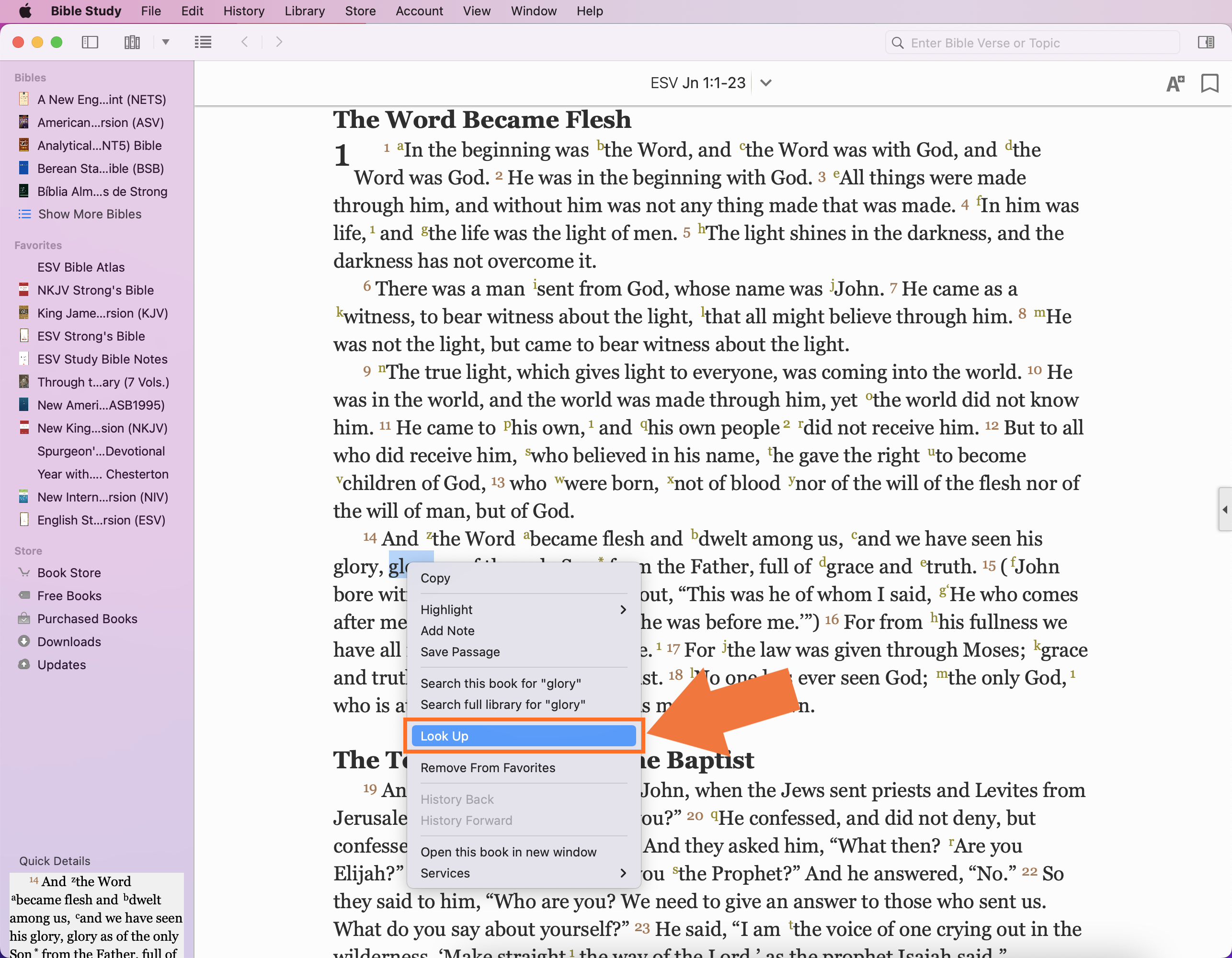Open Downloads in the Store section

pyautogui.click(x=69, y=641)
